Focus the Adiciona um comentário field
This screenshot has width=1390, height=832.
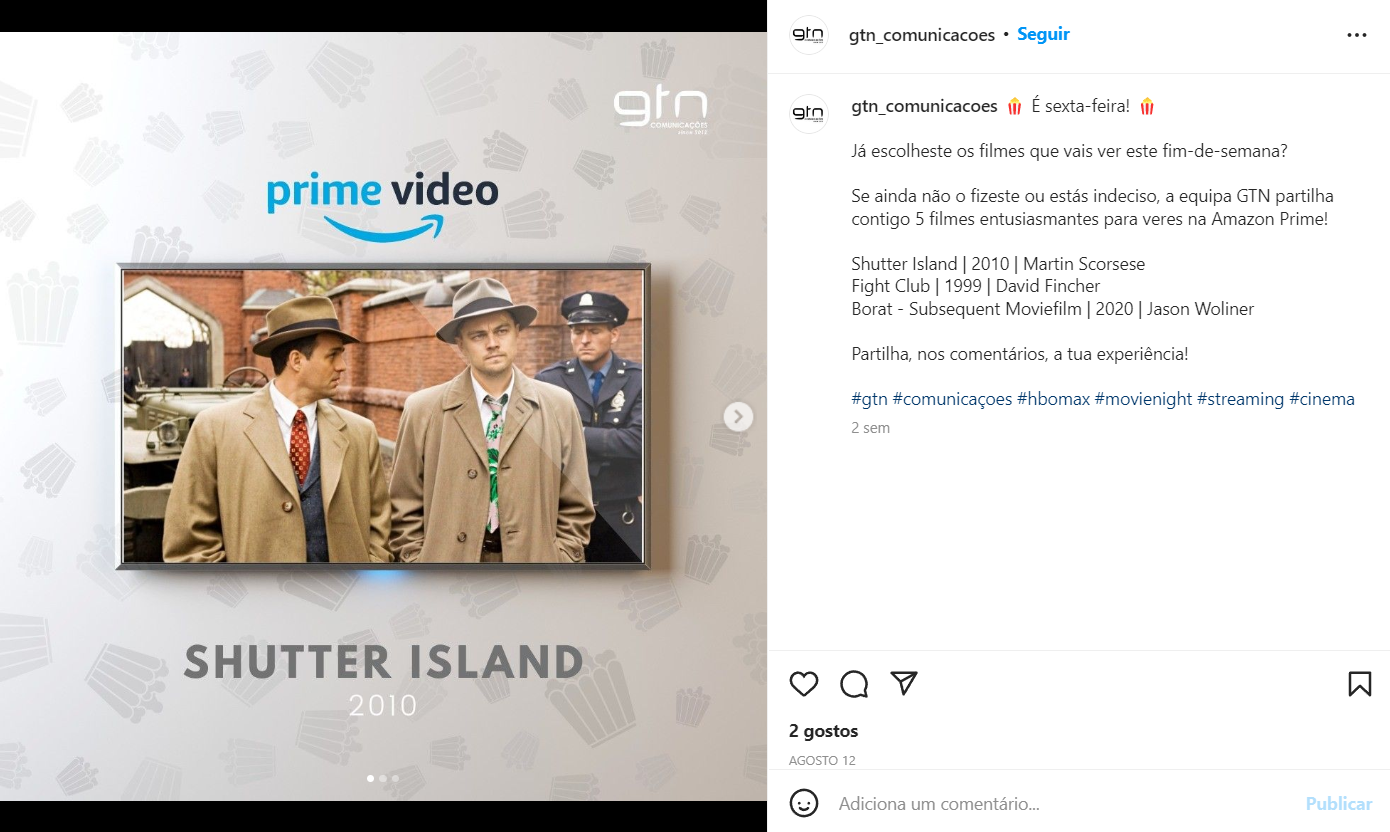1065,804
